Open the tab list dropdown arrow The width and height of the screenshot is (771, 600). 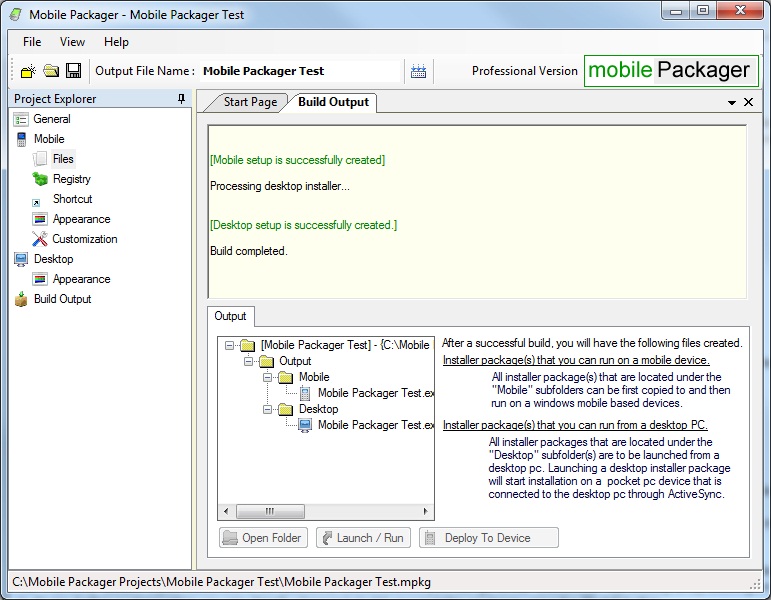click(x=732, y=103)
